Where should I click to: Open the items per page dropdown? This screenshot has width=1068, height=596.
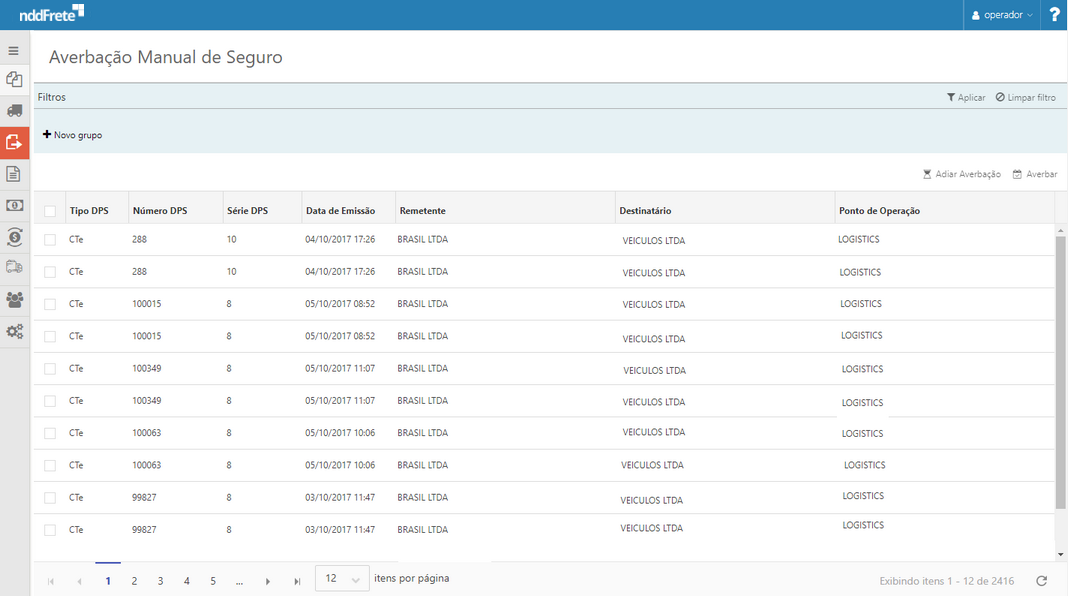point(342,579)
